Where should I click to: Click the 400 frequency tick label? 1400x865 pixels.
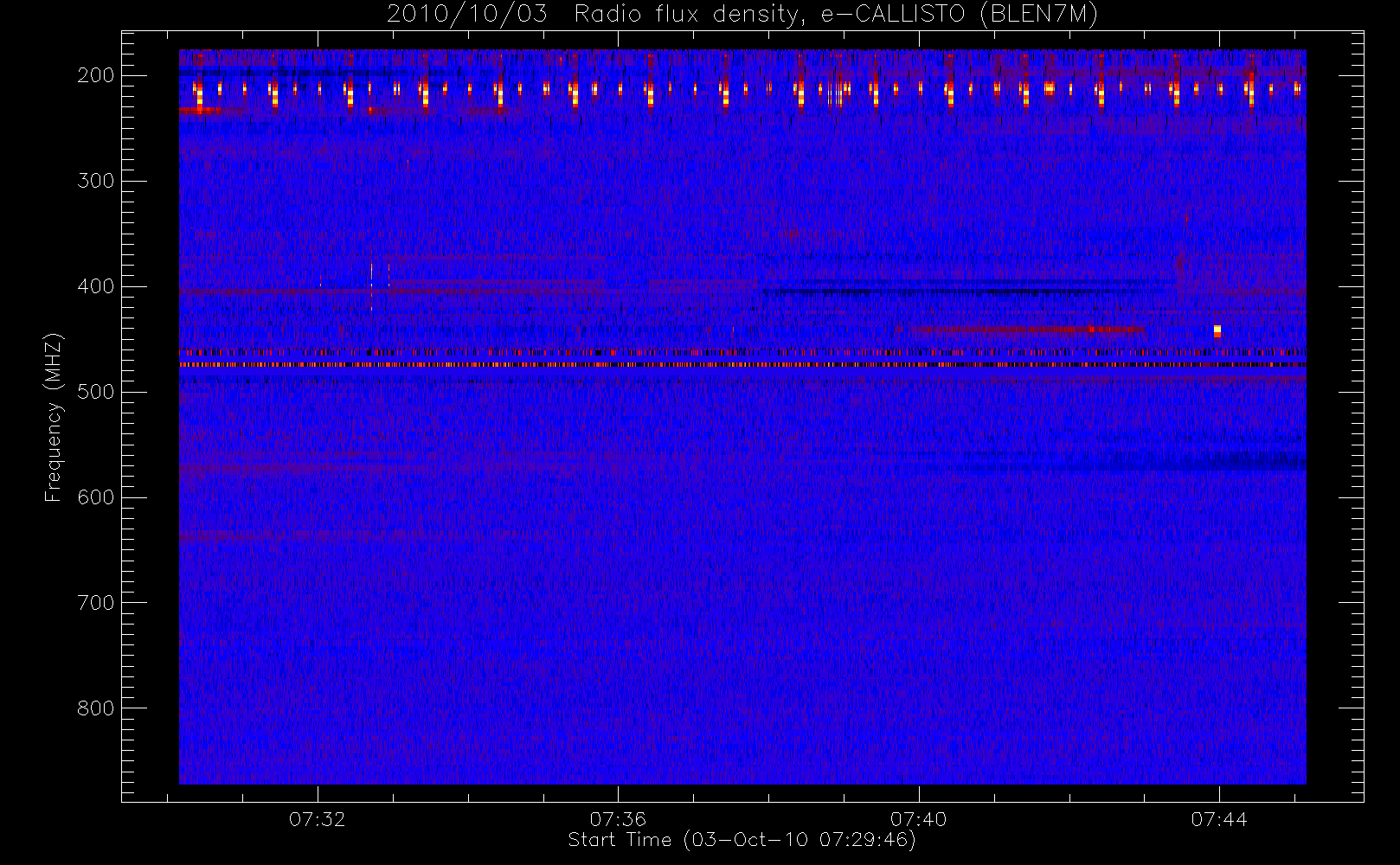coord(96,286)
